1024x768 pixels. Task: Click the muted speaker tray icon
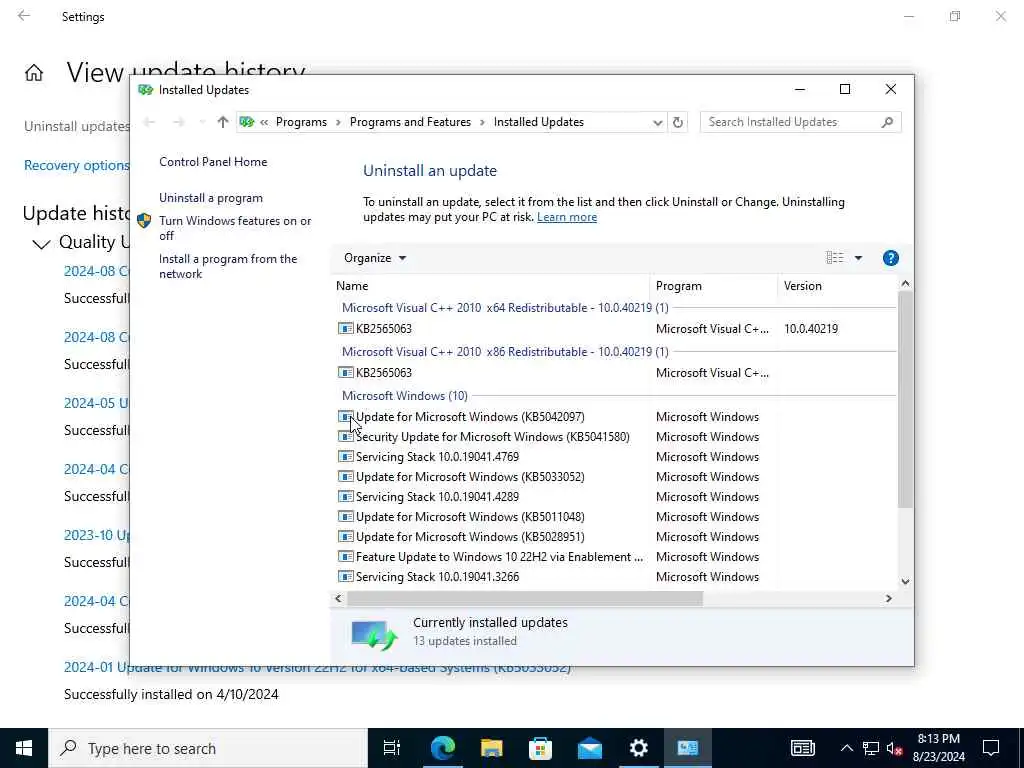click(x=894, y=748)
